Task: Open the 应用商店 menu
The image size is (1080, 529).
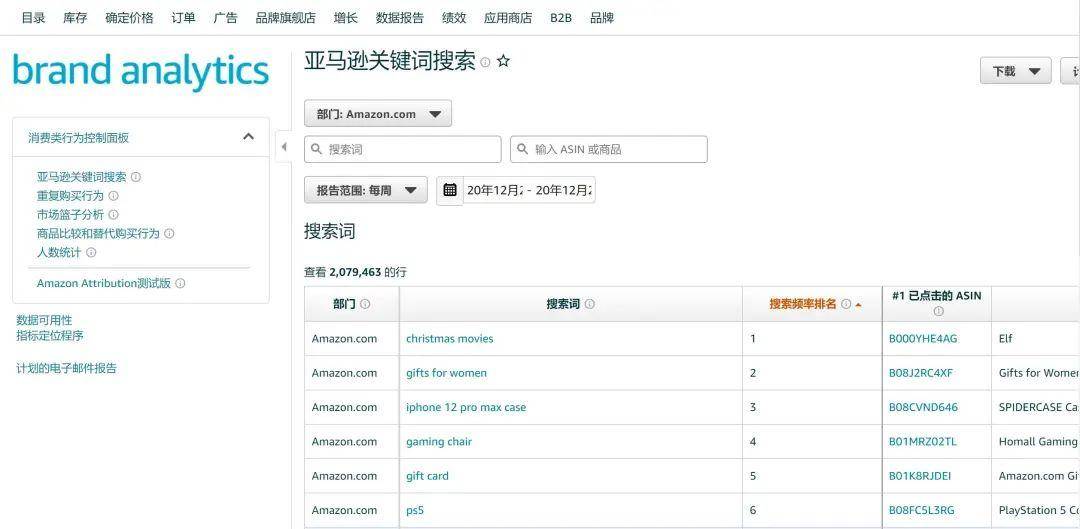Action: (508, 18)
